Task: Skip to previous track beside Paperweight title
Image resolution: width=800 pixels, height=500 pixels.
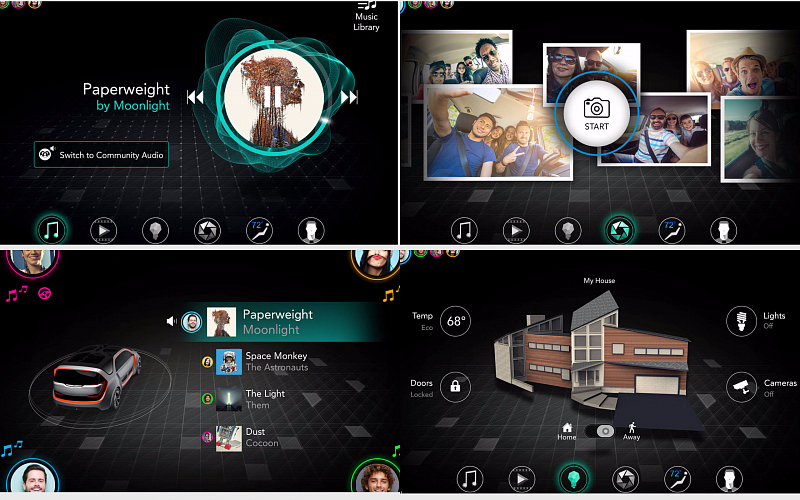Action: pos(195,97)
